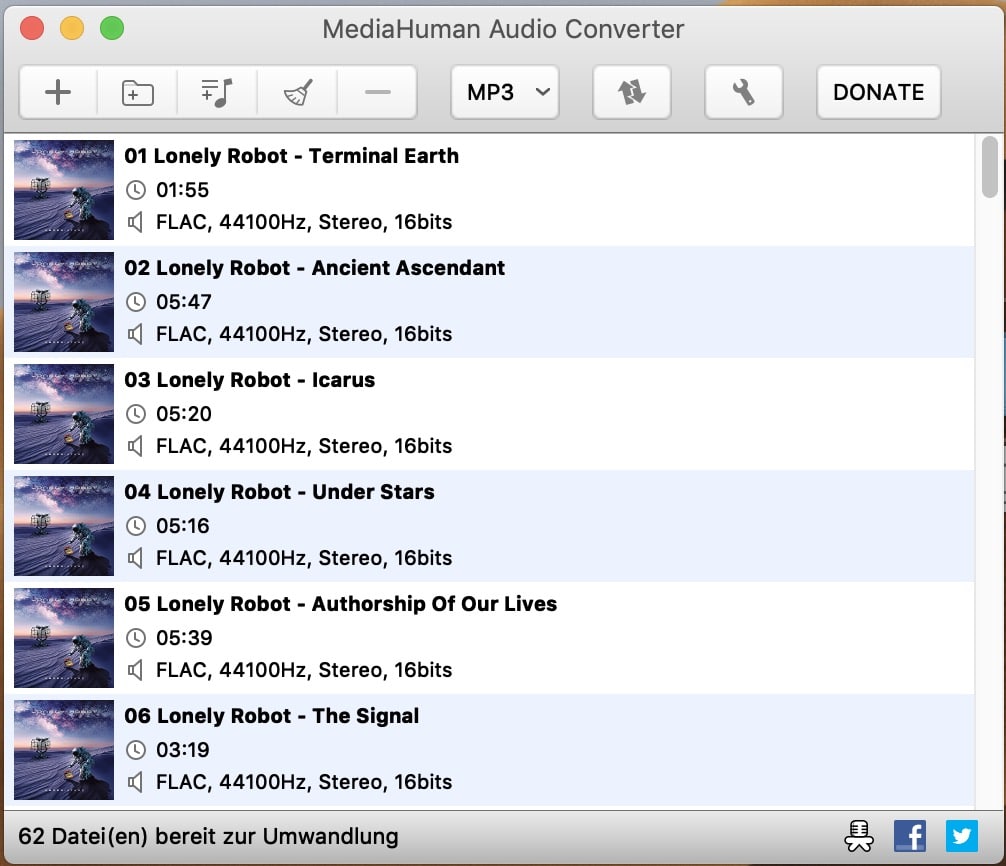Click the yellow minimize window button

(72, 28)
